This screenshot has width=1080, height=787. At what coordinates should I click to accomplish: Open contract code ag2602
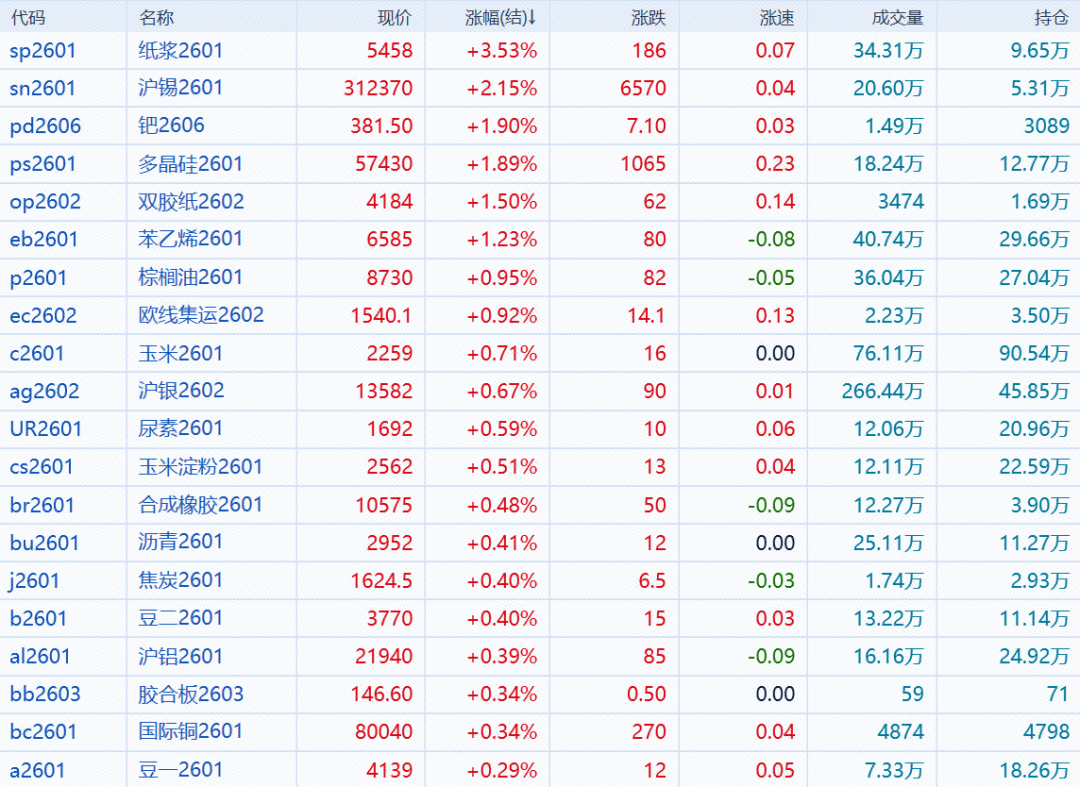pos(44,391)
